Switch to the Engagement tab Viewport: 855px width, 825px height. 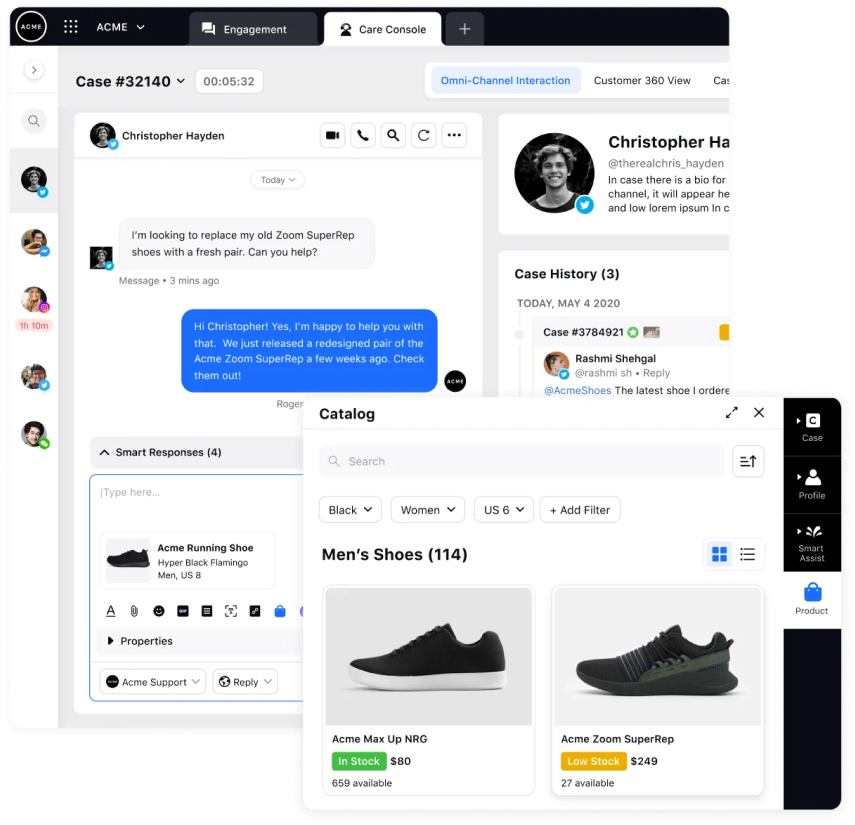254,29
